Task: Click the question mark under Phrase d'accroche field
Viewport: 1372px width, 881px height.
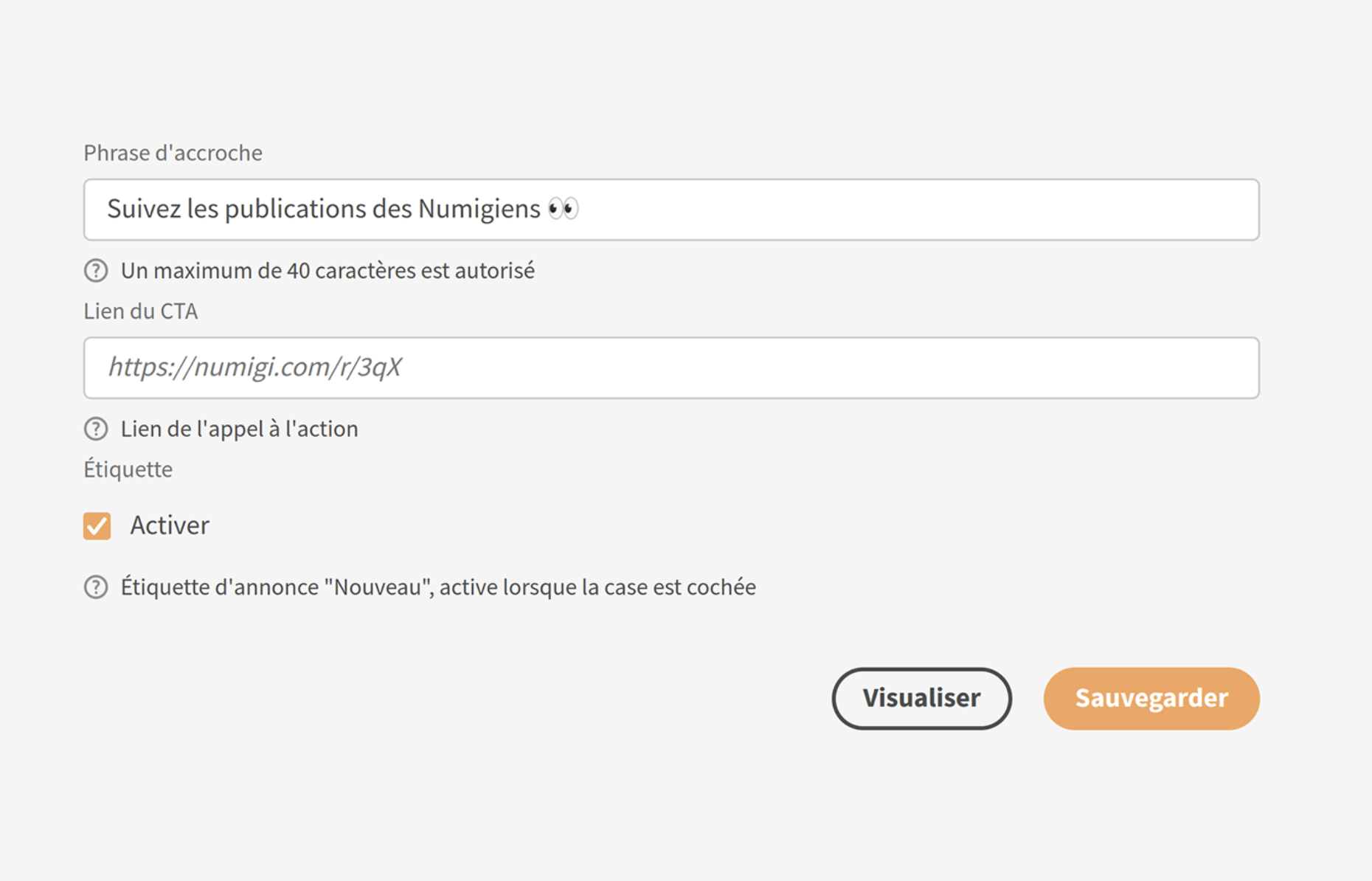Action: click(96, 270)
